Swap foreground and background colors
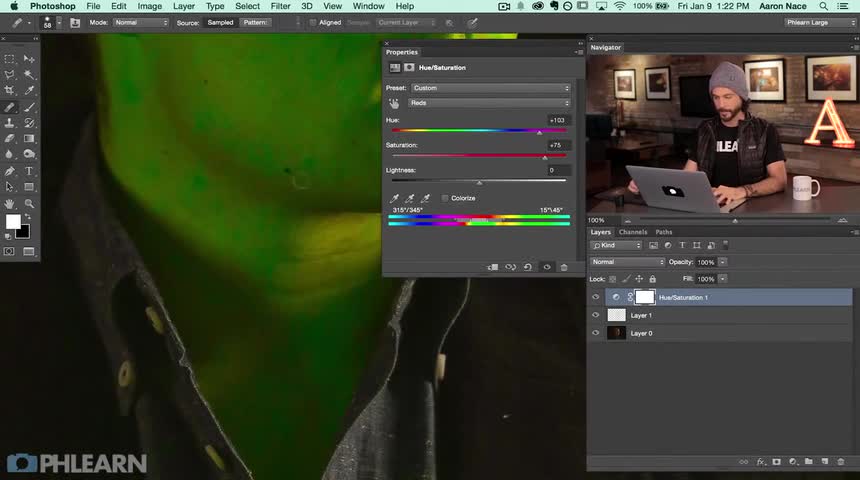 (28, 217)
